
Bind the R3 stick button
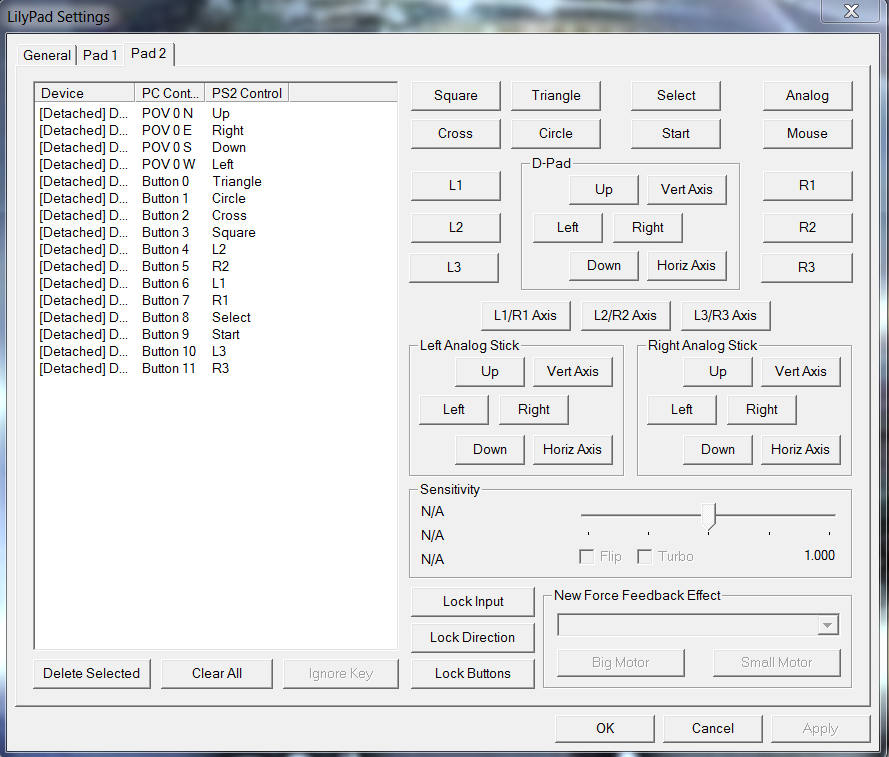point(806,267)
